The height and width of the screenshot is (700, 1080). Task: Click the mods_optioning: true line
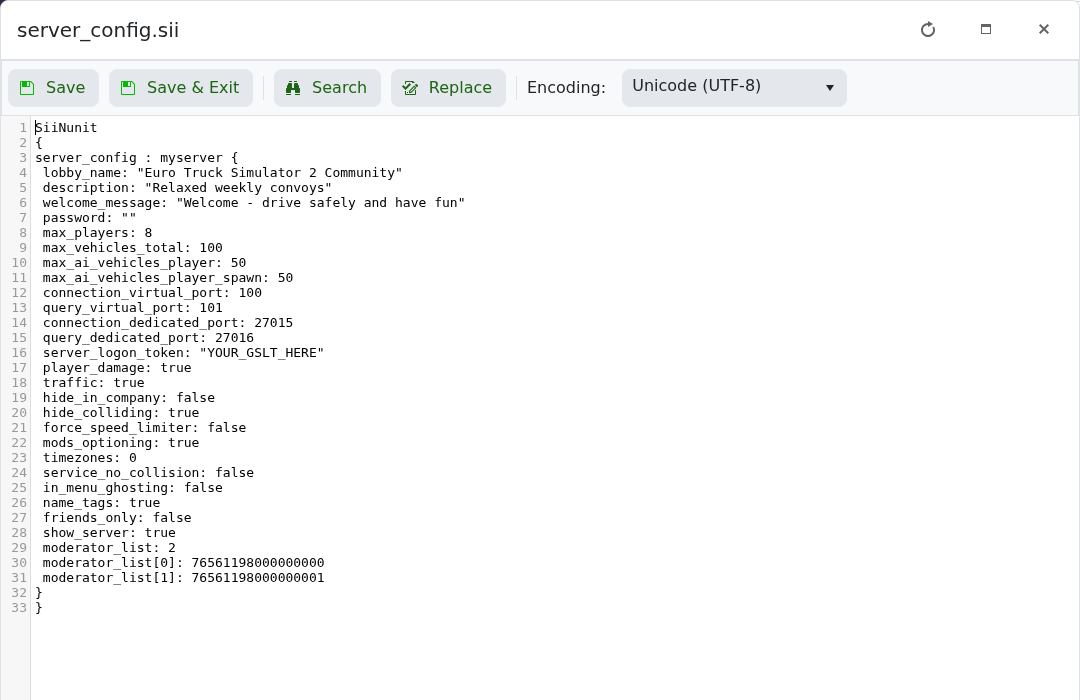coord(121,442)
